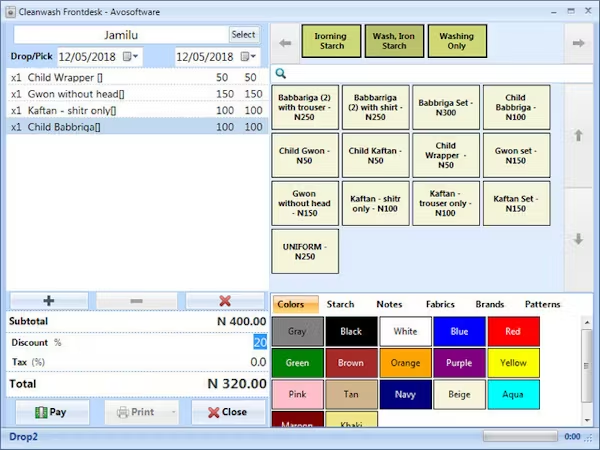
Task: Select the Washing Only service type
Action: 457,41
